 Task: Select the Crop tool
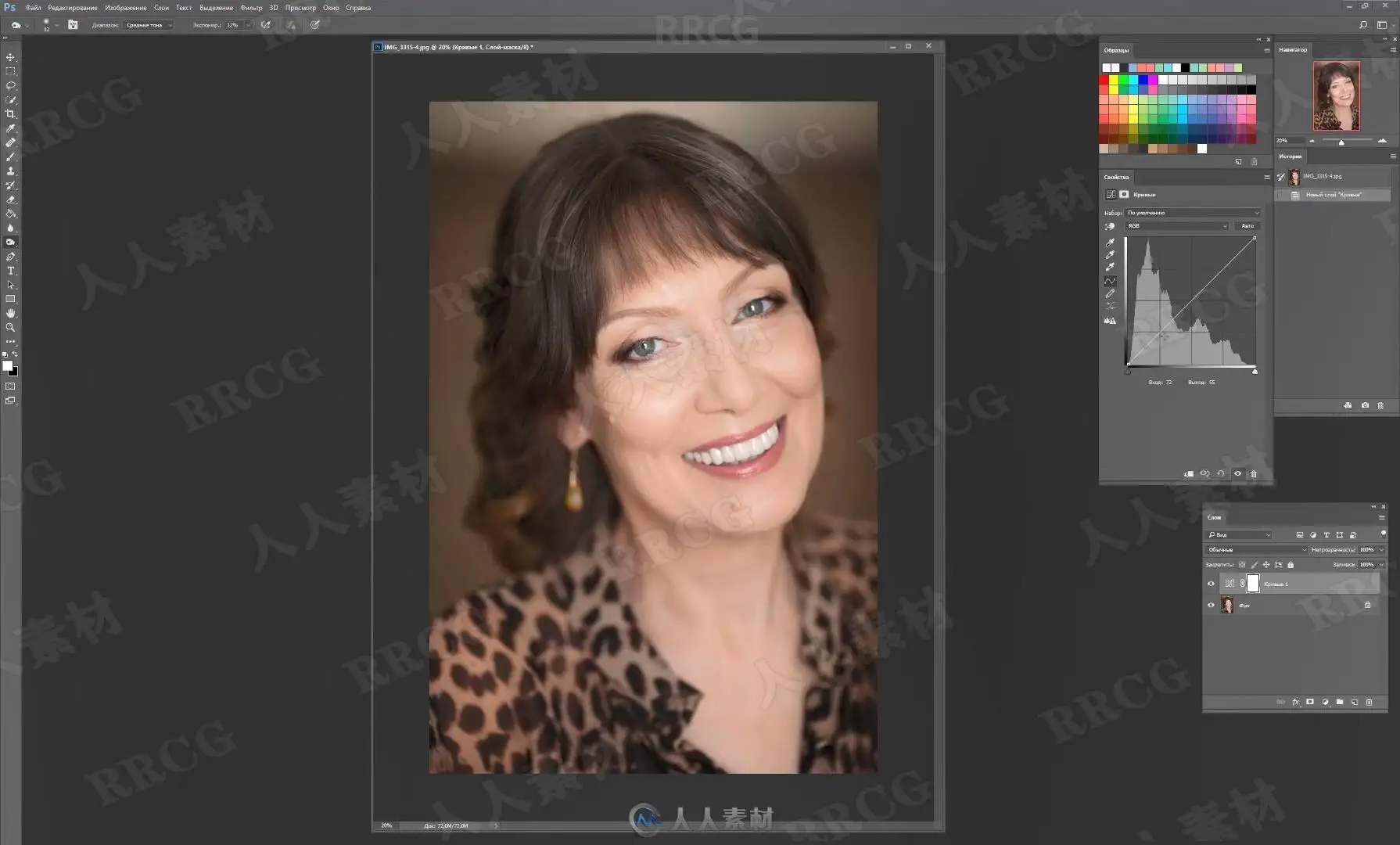click(10, 114)
